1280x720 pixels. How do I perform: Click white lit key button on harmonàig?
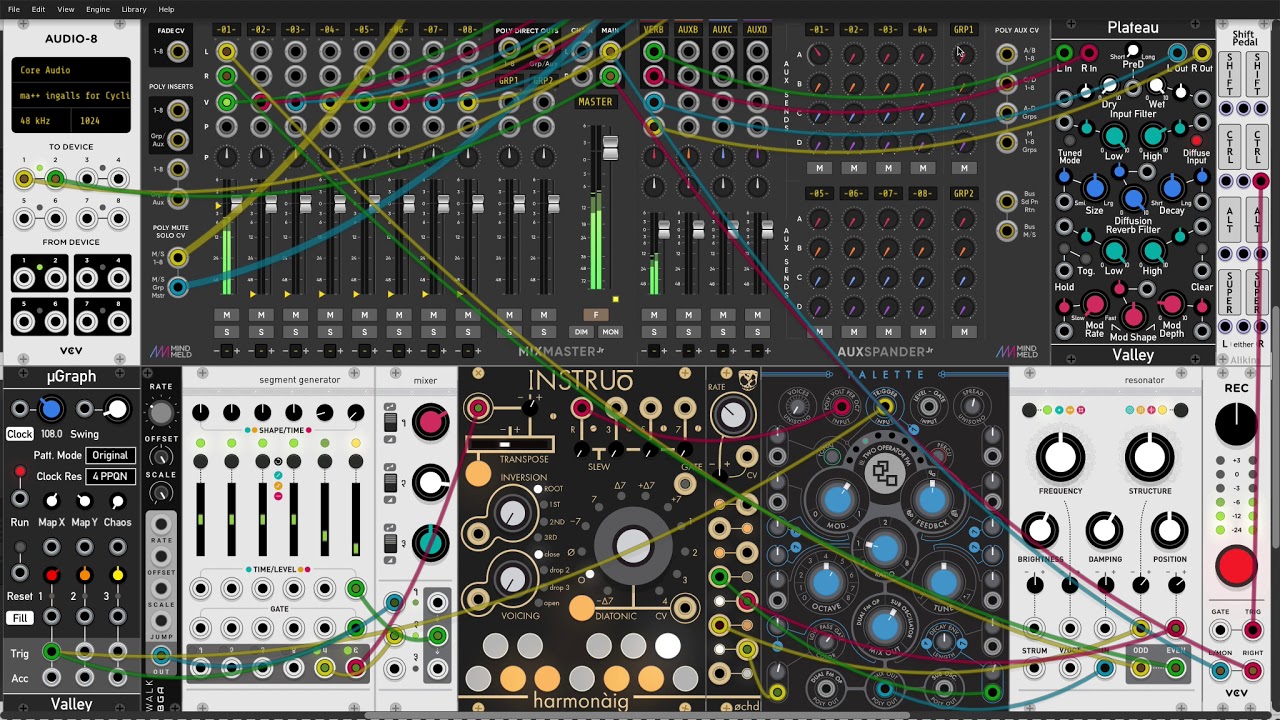pos(667,646)
